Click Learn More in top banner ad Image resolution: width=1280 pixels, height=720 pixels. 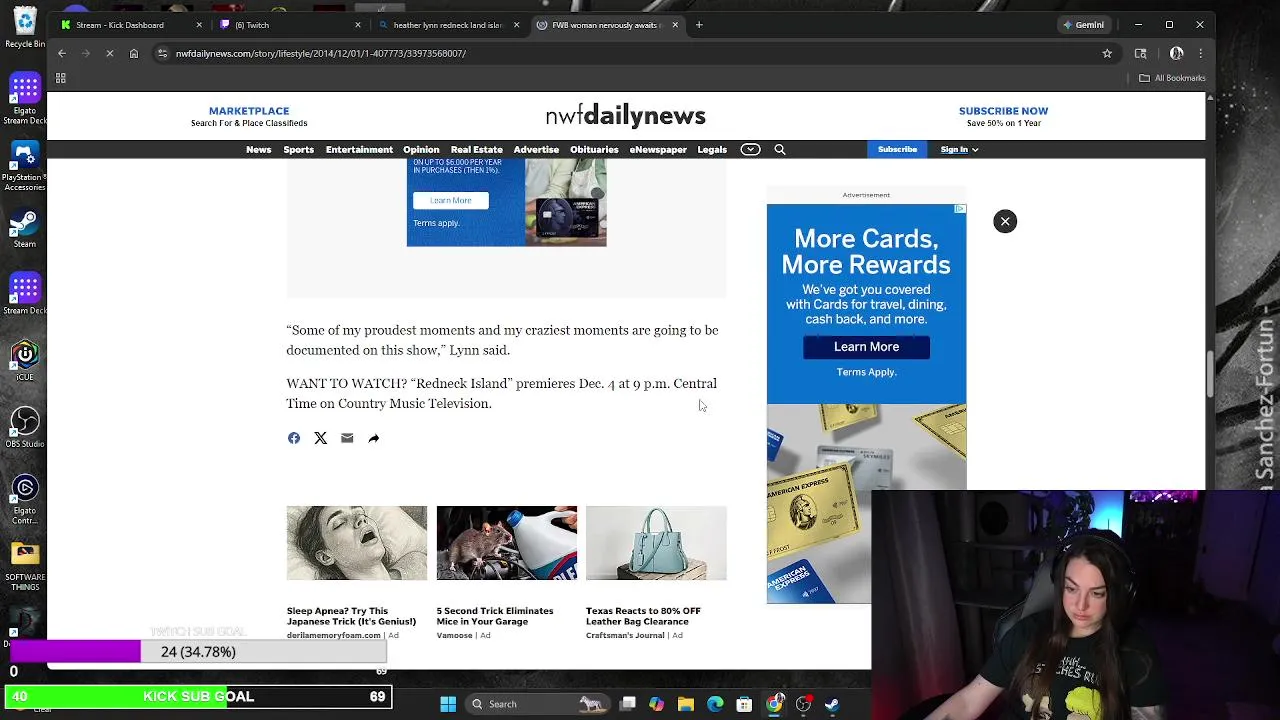click(x=450, y=200)
